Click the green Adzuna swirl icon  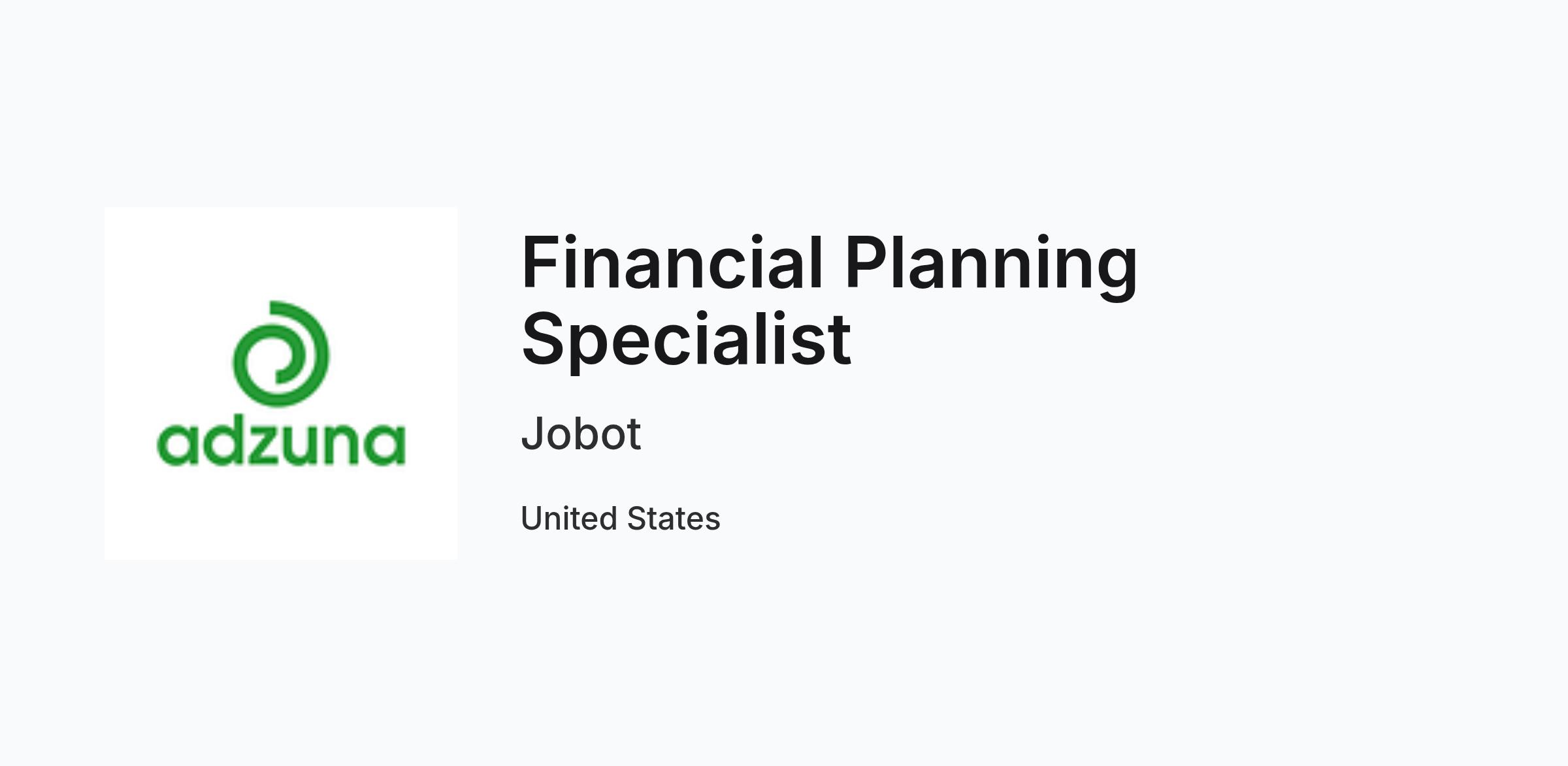point(281,353)
